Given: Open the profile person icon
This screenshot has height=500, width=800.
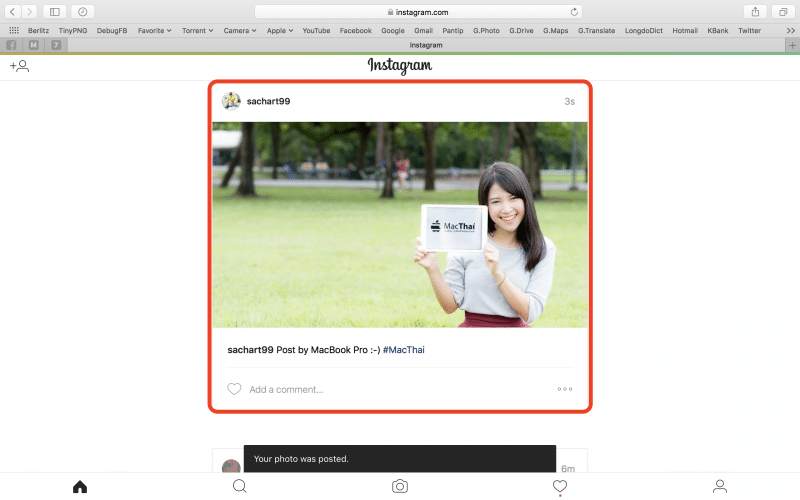Looking at the screenshot, I should 720,486.
